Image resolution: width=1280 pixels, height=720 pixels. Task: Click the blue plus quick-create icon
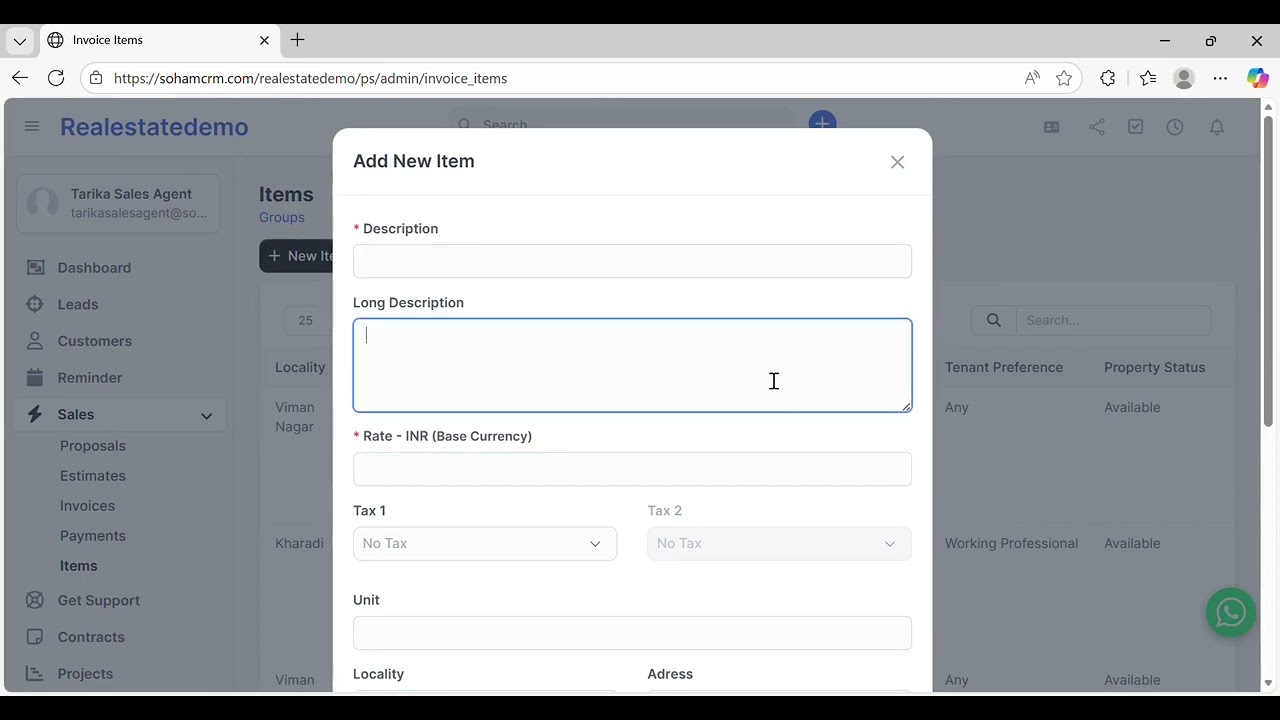click(x=822, y=122)
